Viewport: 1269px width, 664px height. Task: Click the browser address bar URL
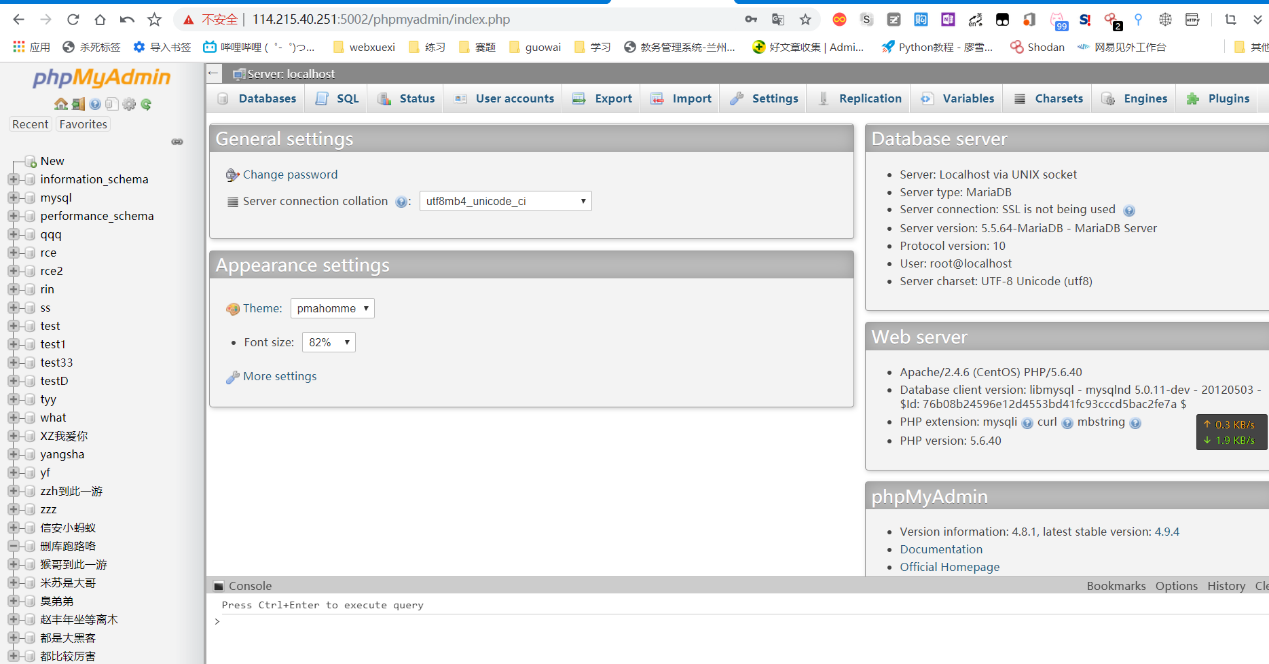click(381, 19)
